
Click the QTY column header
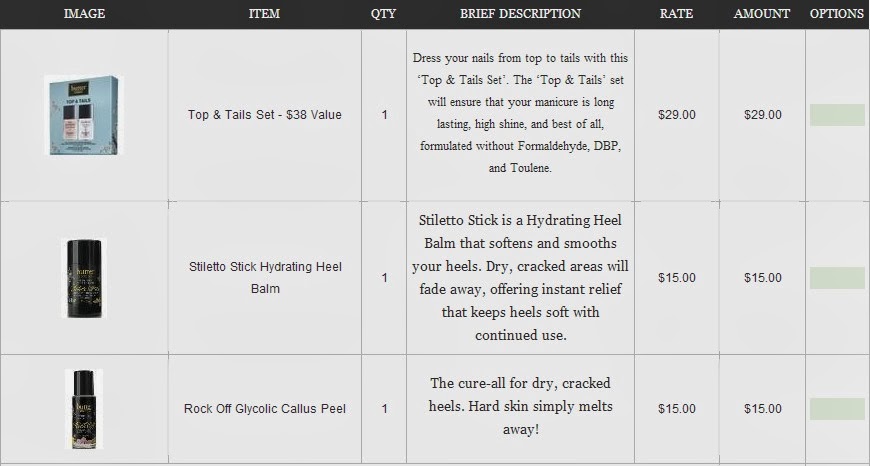coord(383,14)
